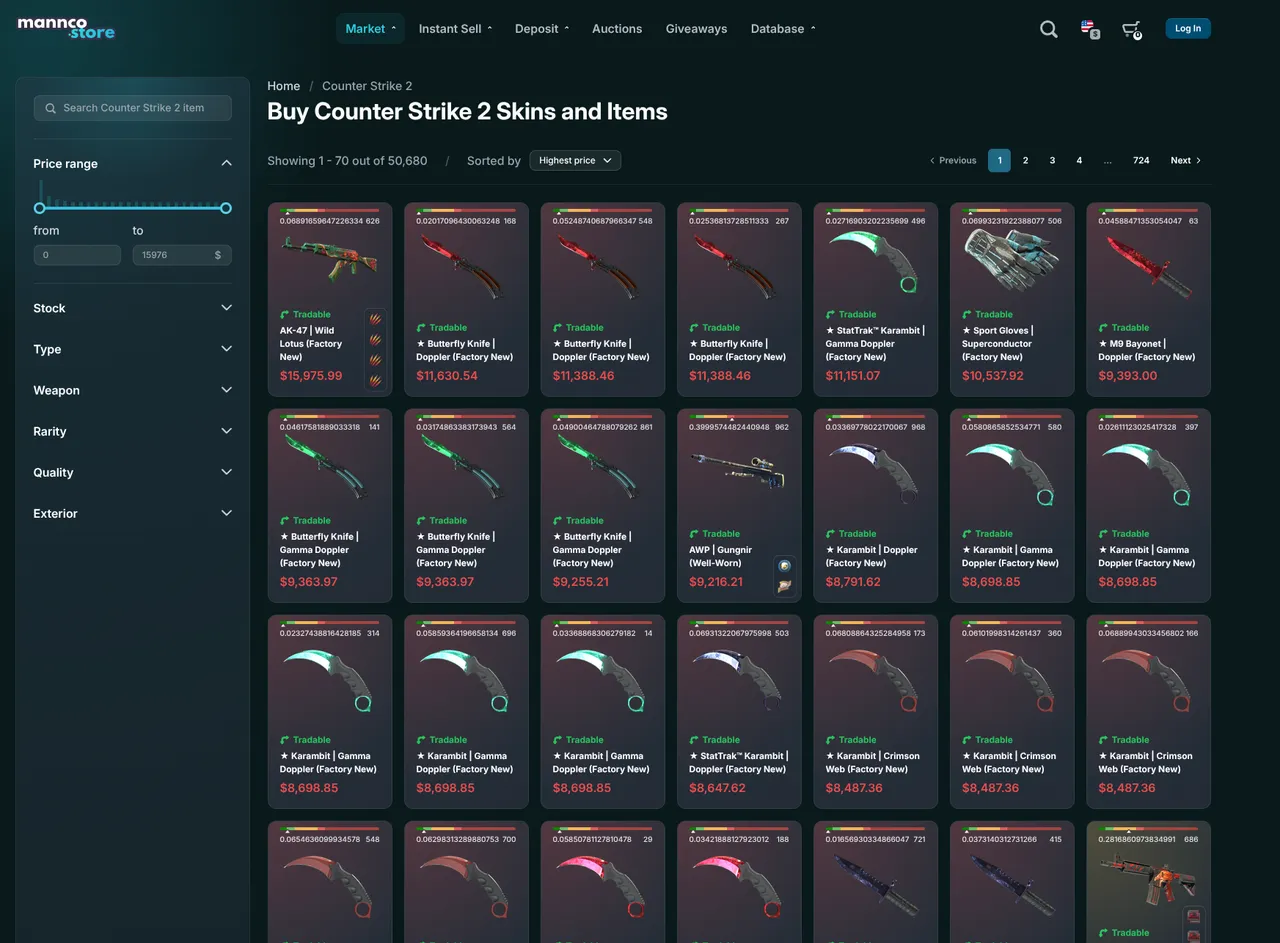The height and width of the screenshot is (943, 1280).
Task: Expand the Weapon filter
Action: [132, 390]
